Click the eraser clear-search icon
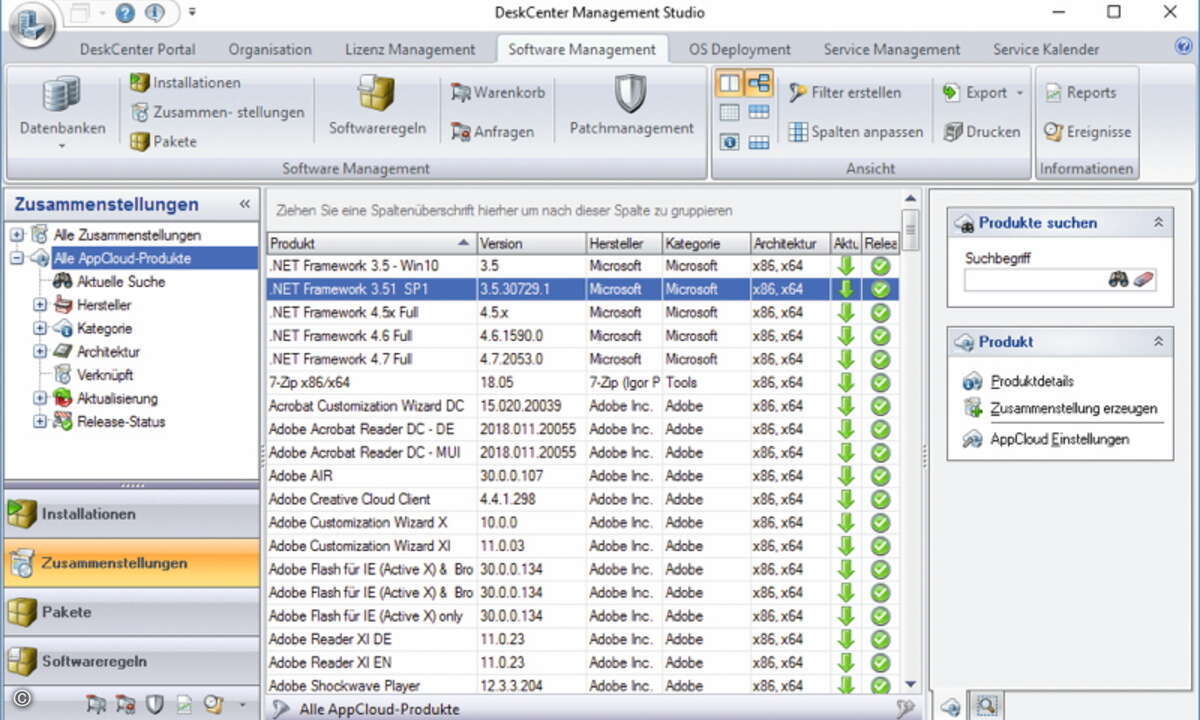 click(1145, 280)
